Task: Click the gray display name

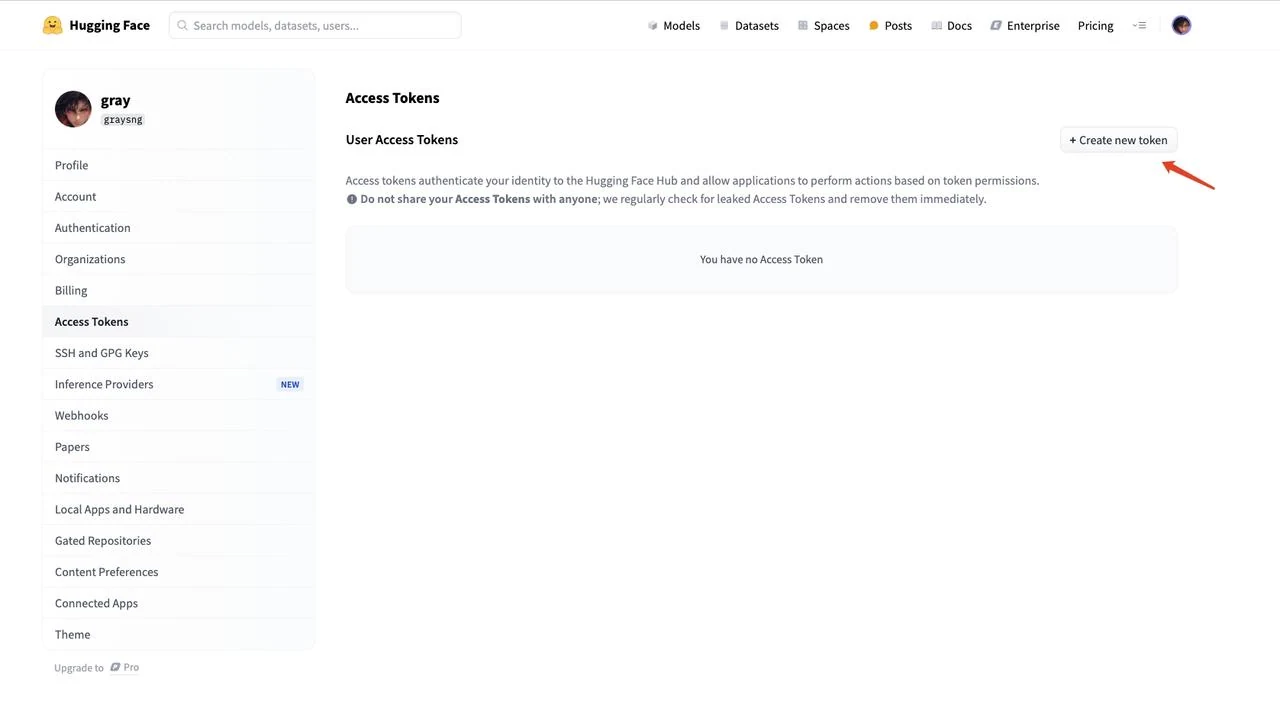Action: point(115,100)
